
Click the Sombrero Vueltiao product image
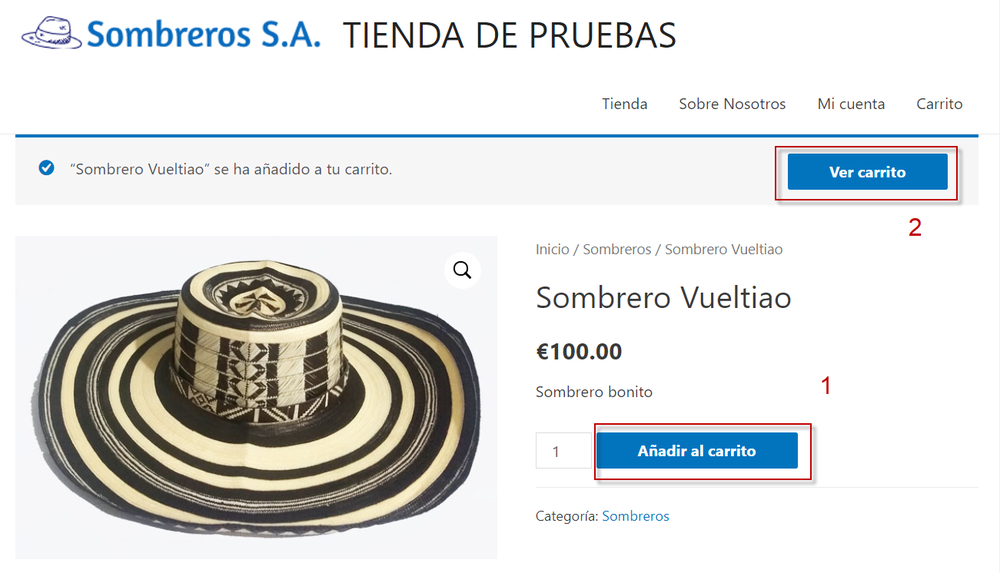(x=256, y=398)
